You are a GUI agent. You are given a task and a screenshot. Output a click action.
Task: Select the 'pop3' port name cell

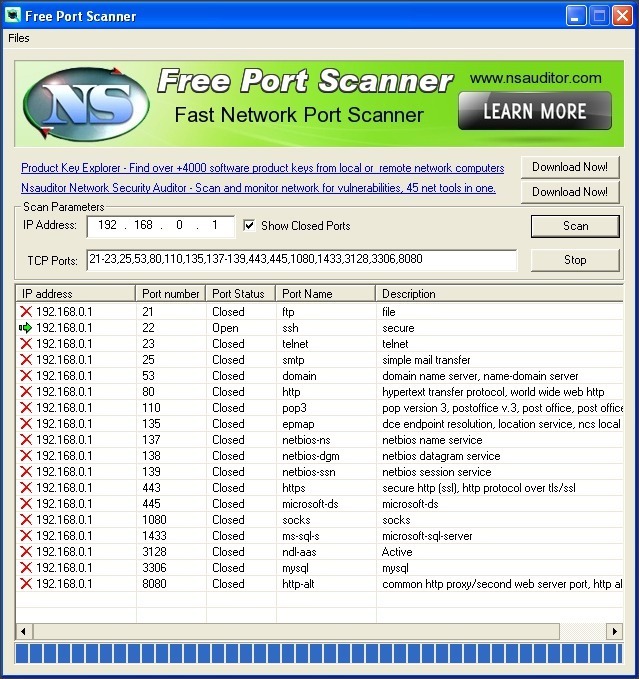click(294, 408)
